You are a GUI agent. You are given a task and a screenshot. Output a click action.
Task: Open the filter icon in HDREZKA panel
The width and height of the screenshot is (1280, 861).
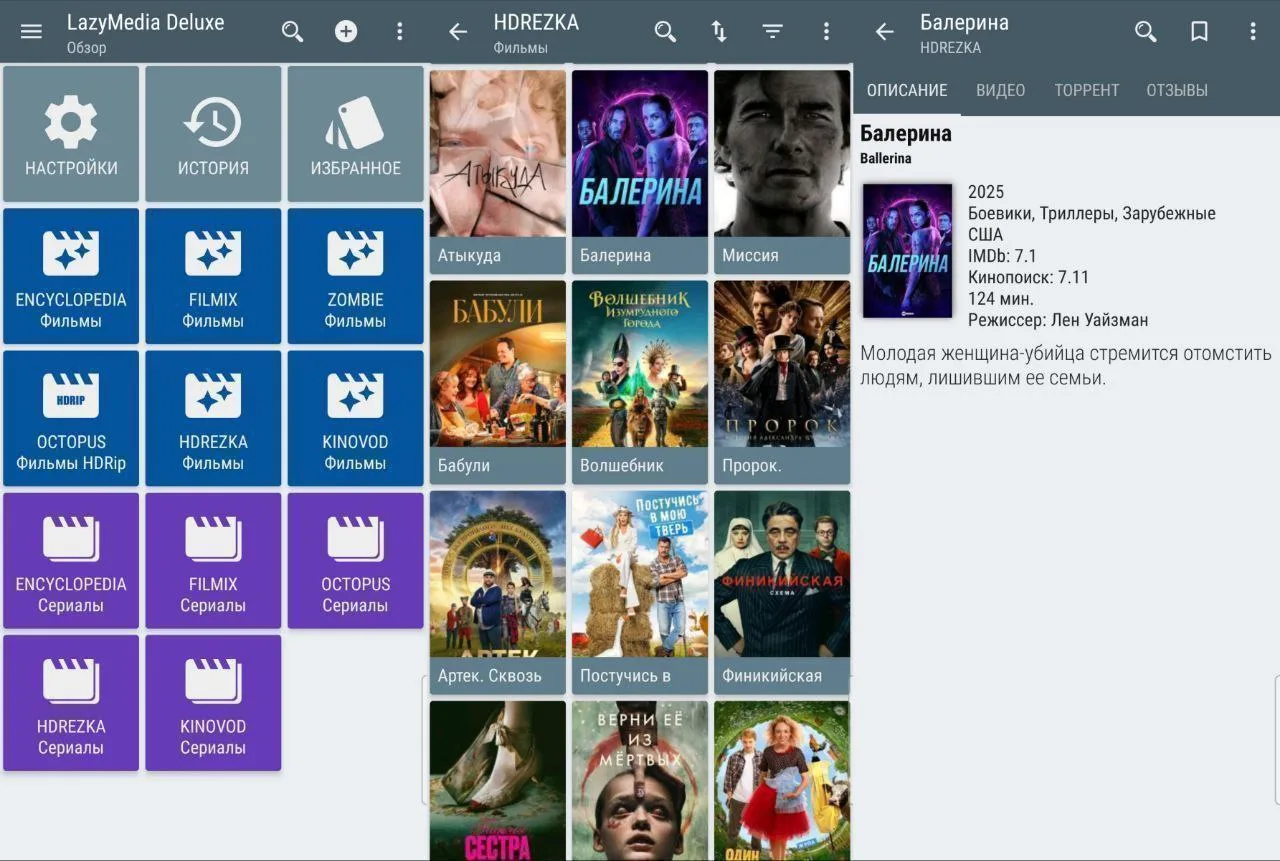pyautogui.click(x=772, y=31)
